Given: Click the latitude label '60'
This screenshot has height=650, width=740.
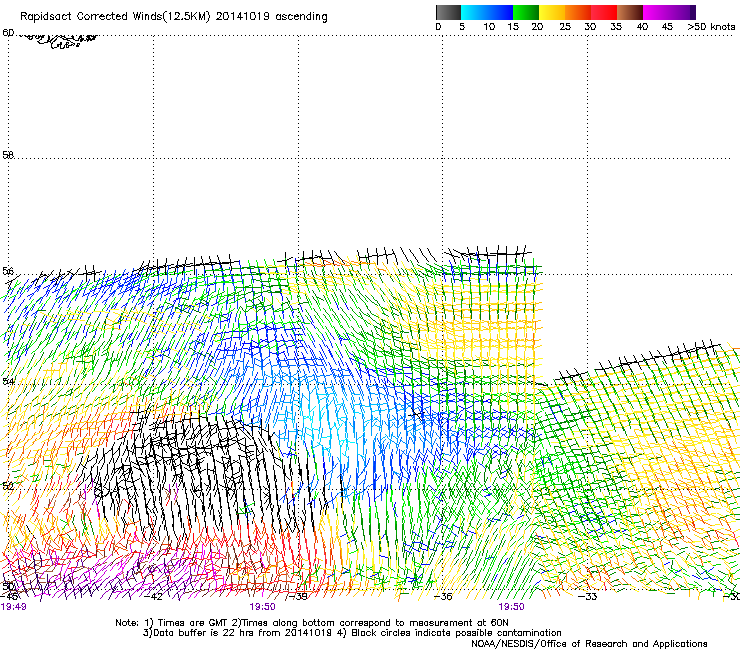Looking at the screenshot, I should (x=8, y=33).
